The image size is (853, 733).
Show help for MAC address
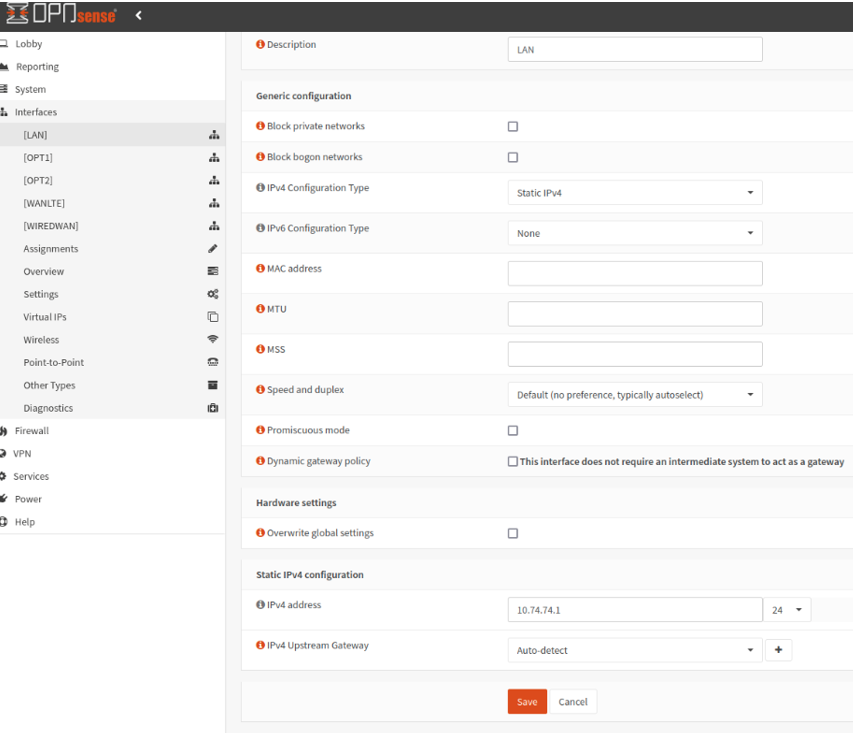[x=261, y=268]
